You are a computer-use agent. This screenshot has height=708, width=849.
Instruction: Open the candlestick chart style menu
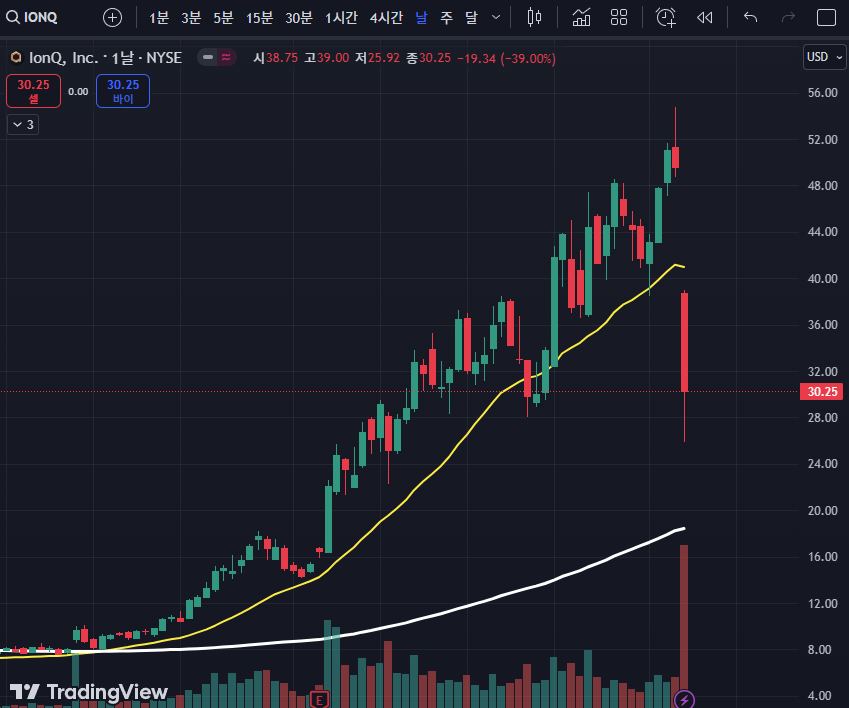(534, 17)
